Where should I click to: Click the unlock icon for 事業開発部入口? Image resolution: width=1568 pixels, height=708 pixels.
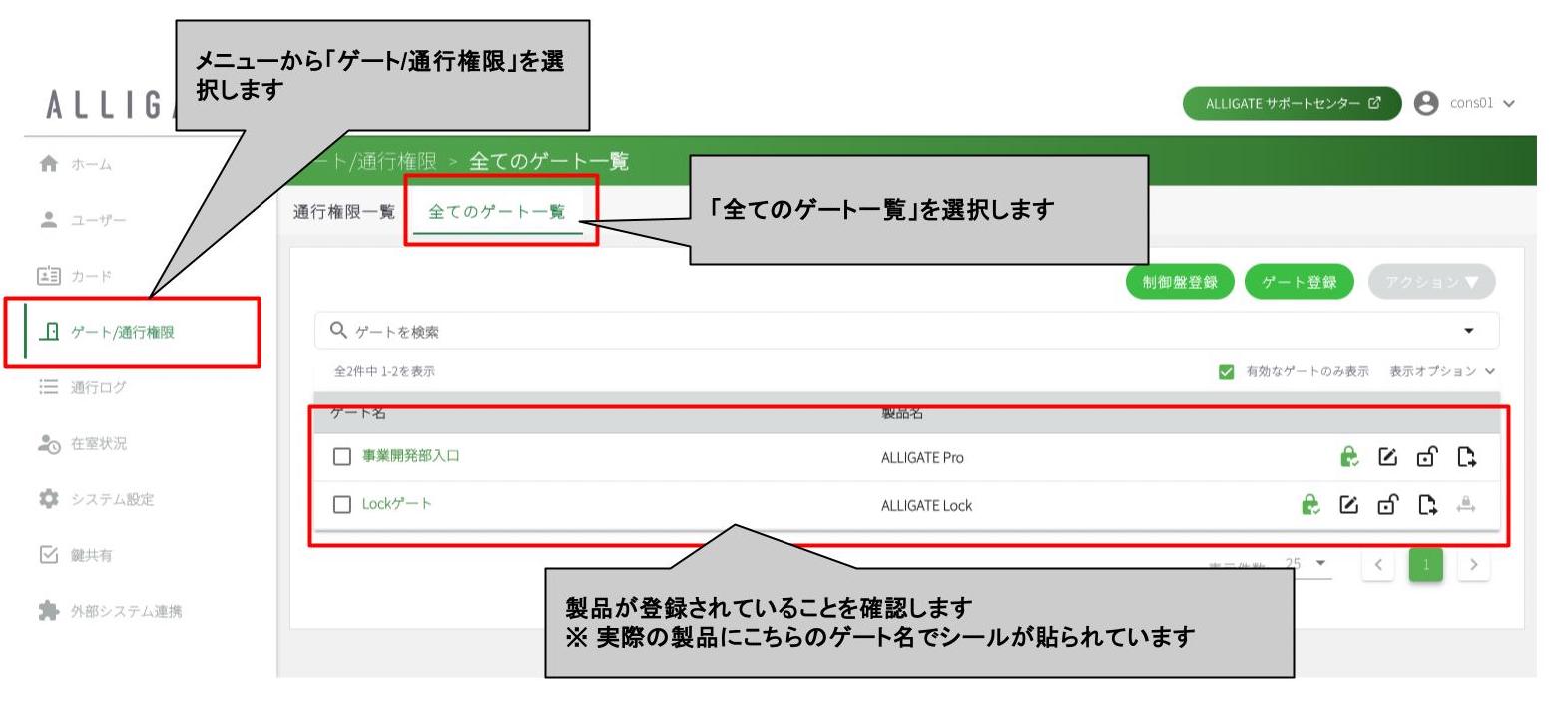coord(1427,456)
